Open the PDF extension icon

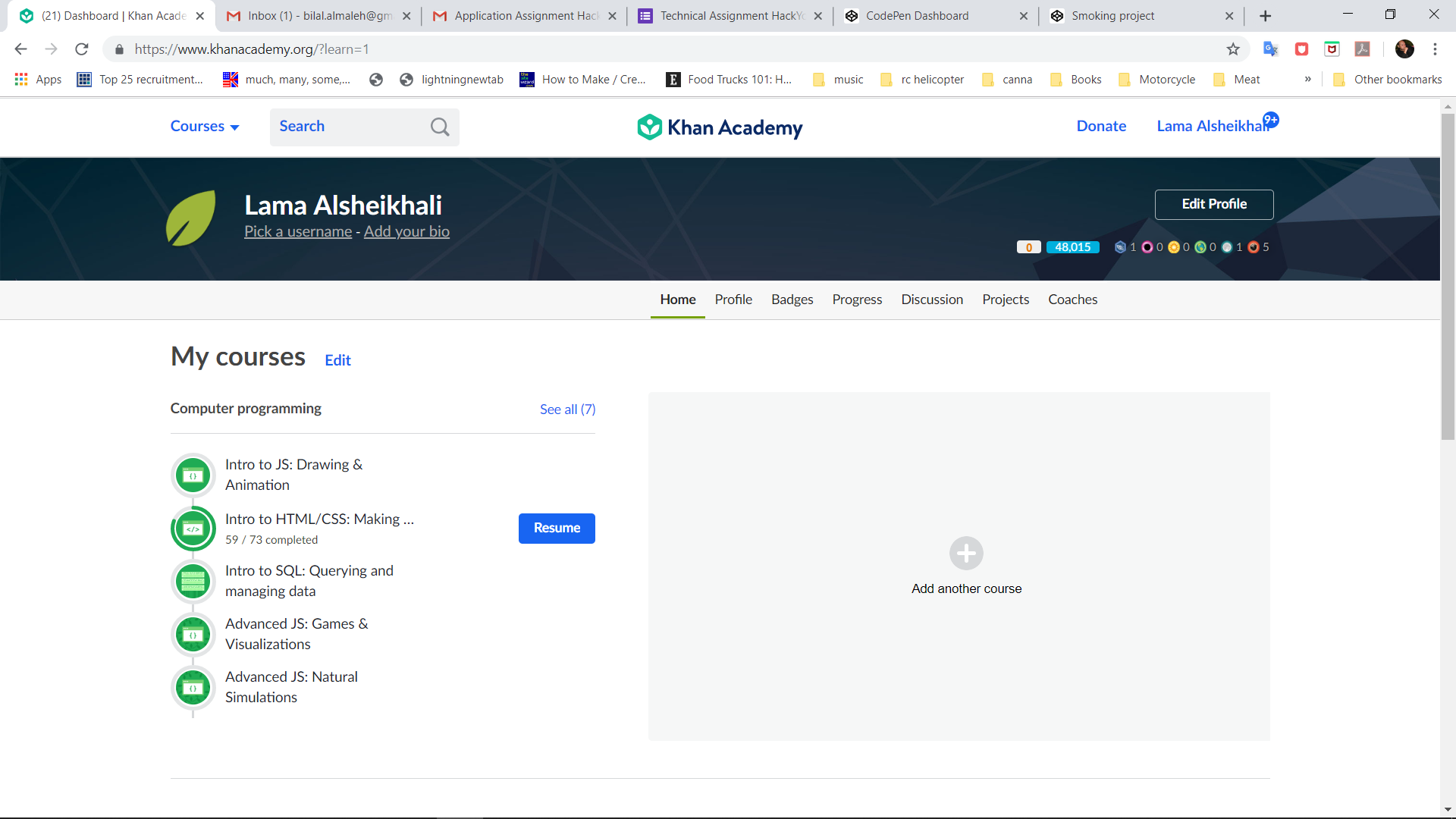point(1363,49)
